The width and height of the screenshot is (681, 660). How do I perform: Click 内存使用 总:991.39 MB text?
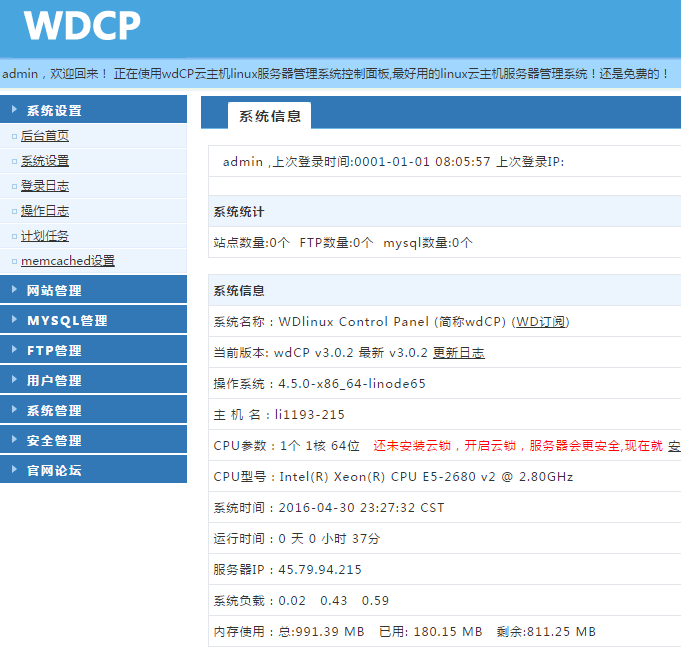pyautogui.click(x=289, y=632)
